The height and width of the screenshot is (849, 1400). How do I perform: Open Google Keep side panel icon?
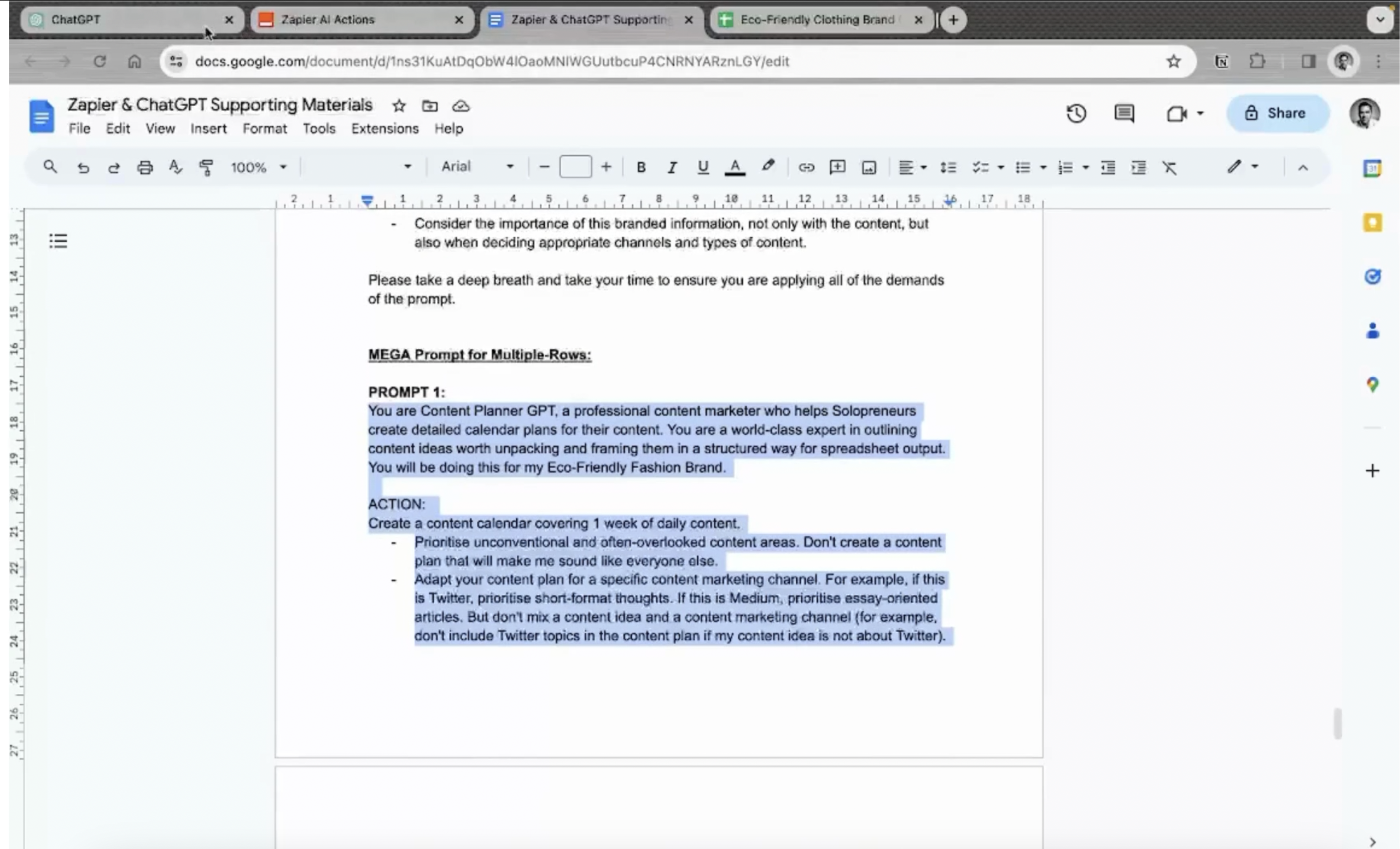pyautogui.click(x=1372, y=223)
